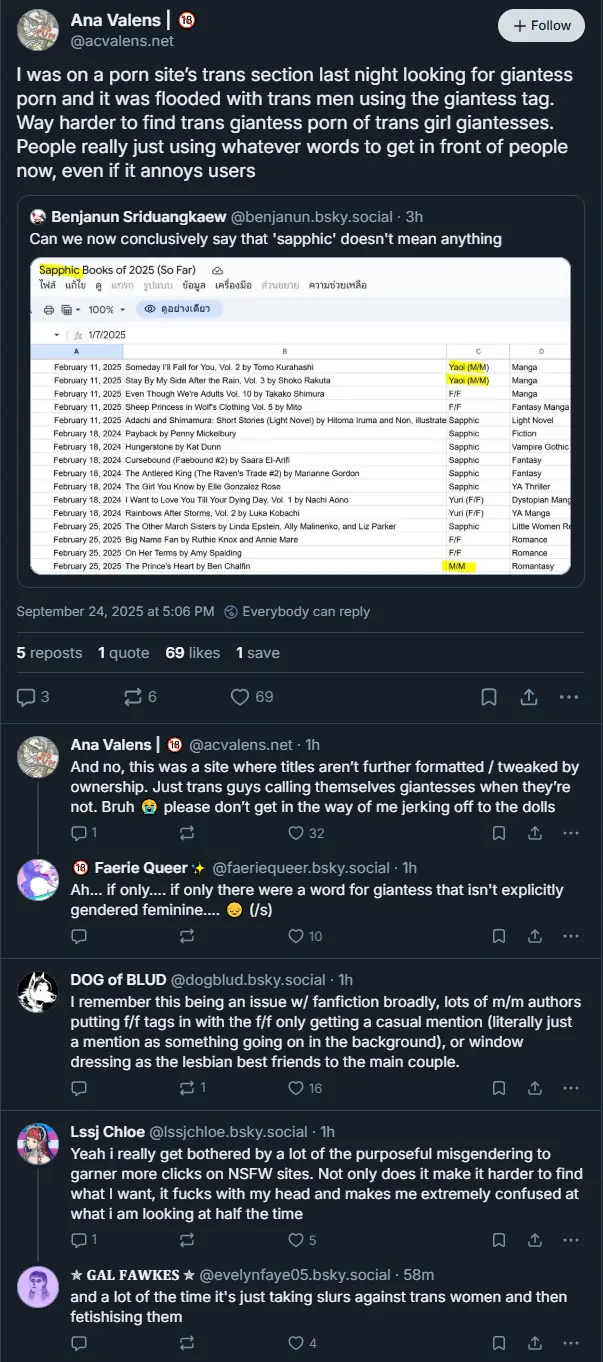Open 'Everybody can reply' settings
Viewport: 603px width, 1362px height.
click(296, 611)
